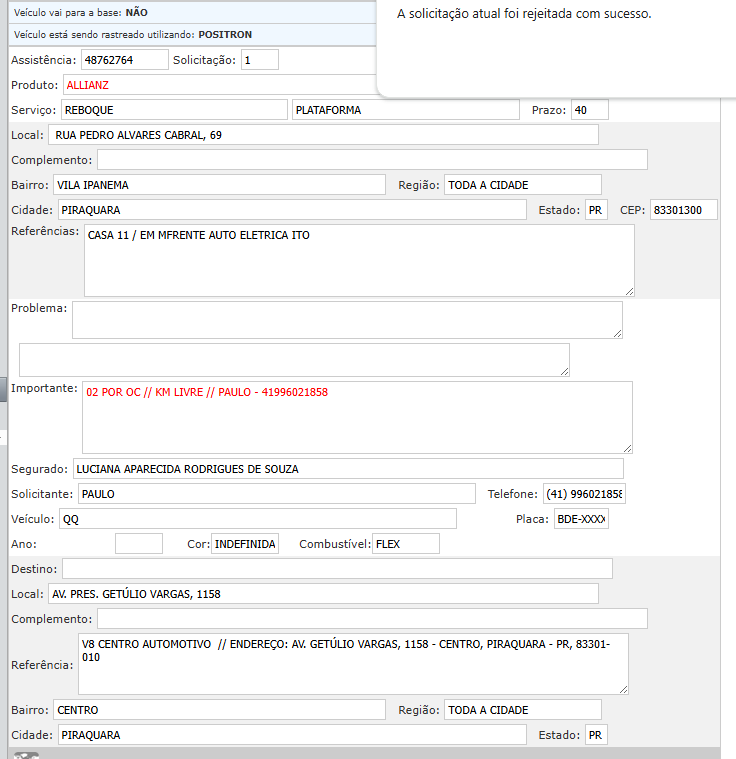This screenshot has width=736, height=759.
Task: Click the CEP field
Action: tap(683, 210)
